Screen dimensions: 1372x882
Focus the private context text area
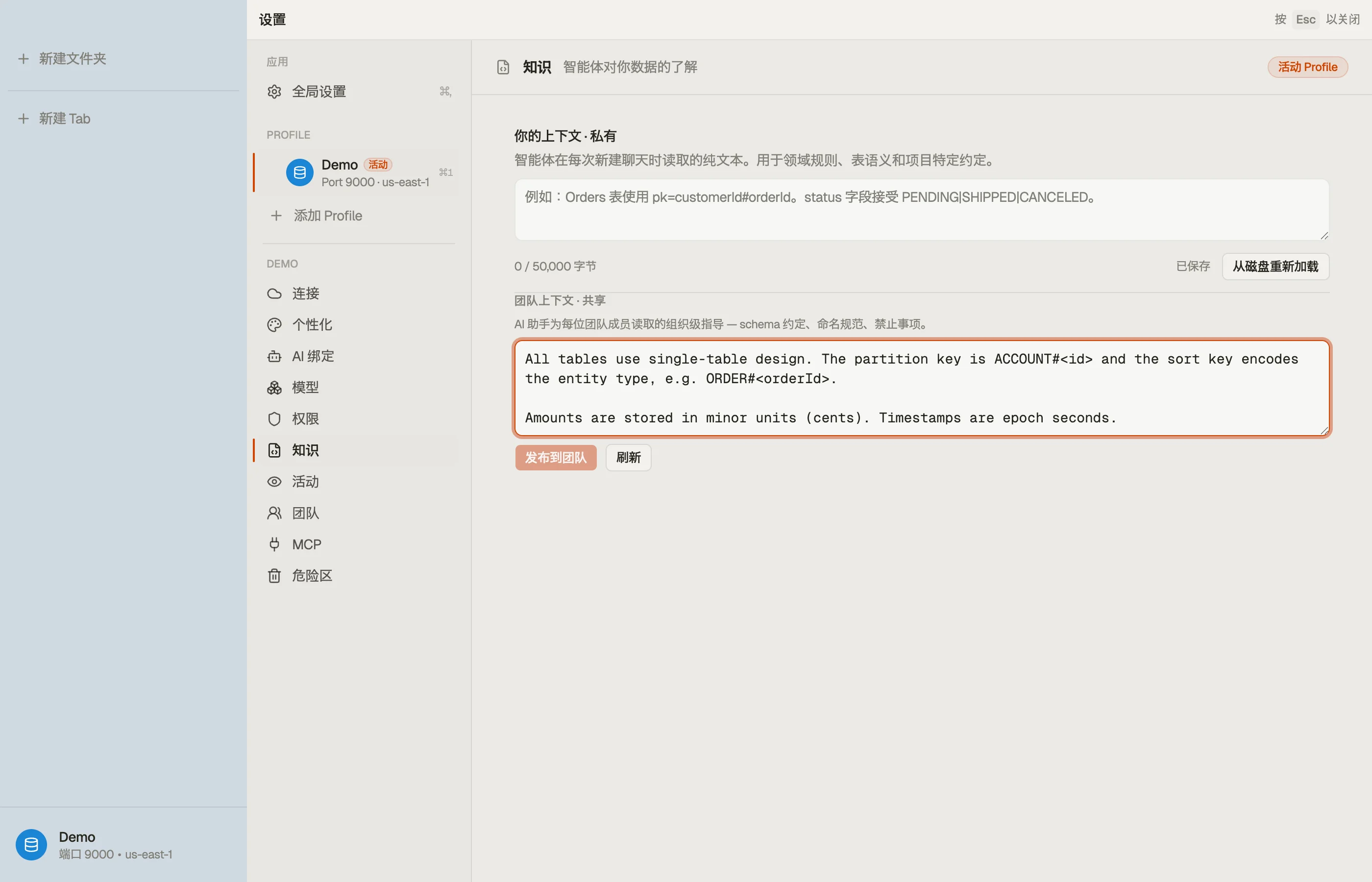(x=921, y=210)
